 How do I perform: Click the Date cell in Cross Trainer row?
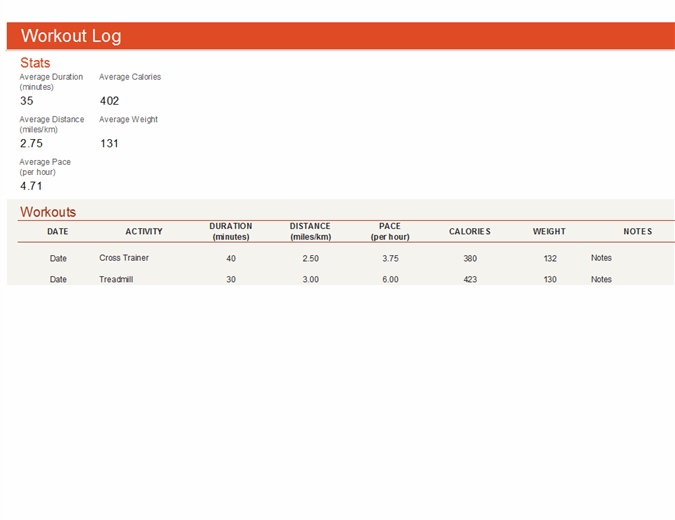click(58, 258)
